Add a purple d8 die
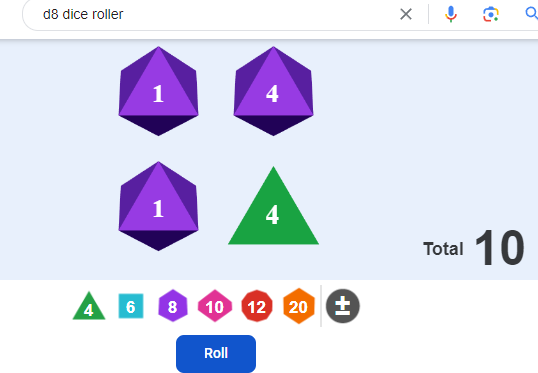538x373 pixels. tap(173, 306)
